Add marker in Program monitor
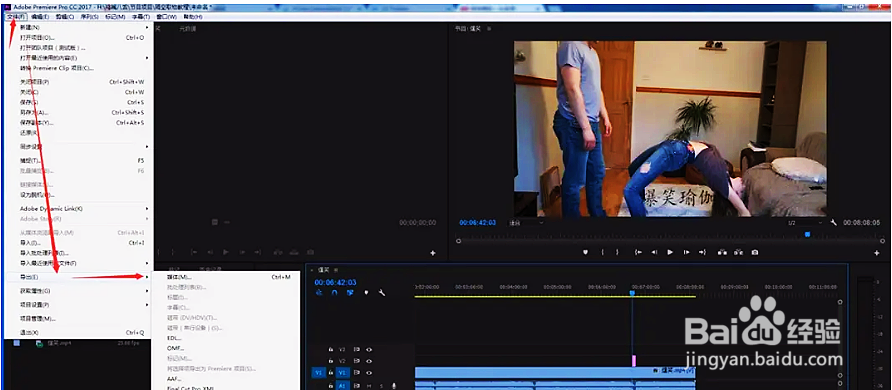Image resolution: width=892 pixels, height=390 pixels. 585,252
